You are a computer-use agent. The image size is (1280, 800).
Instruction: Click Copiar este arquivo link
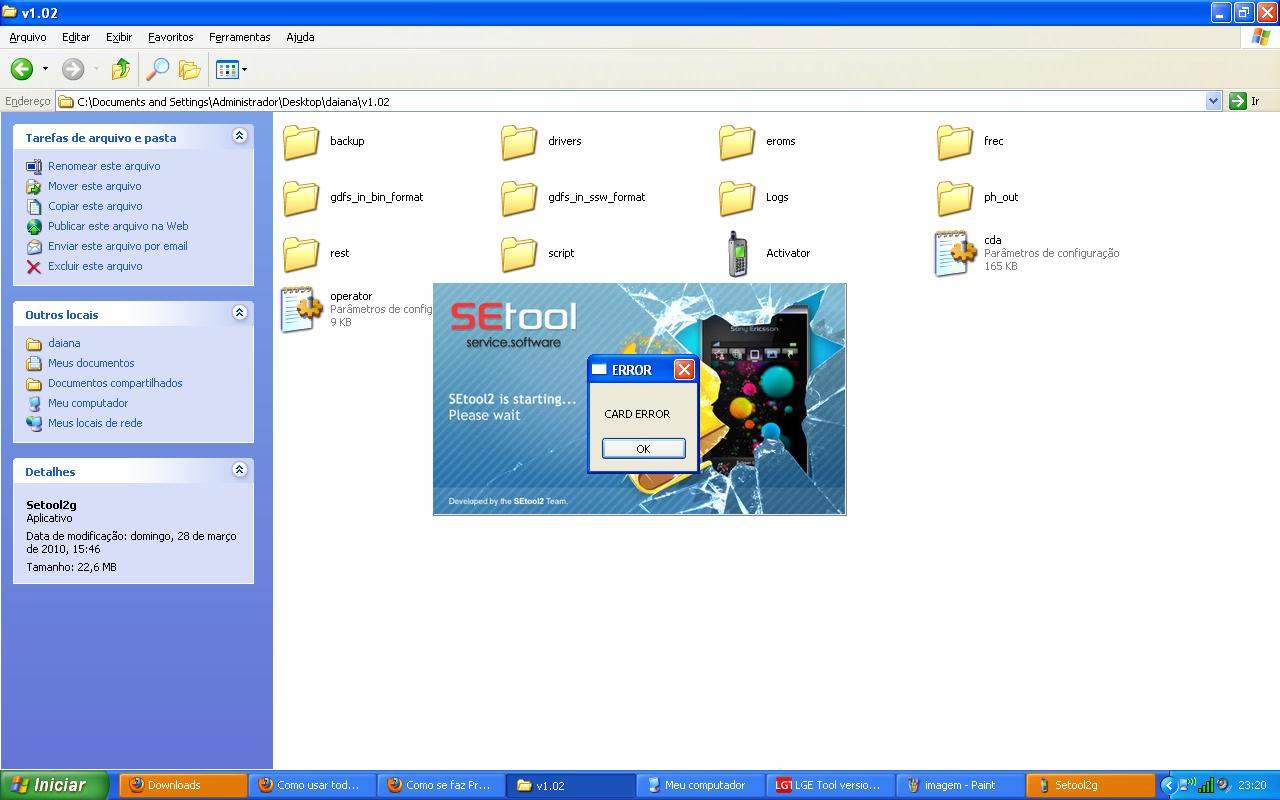[95, 206]
